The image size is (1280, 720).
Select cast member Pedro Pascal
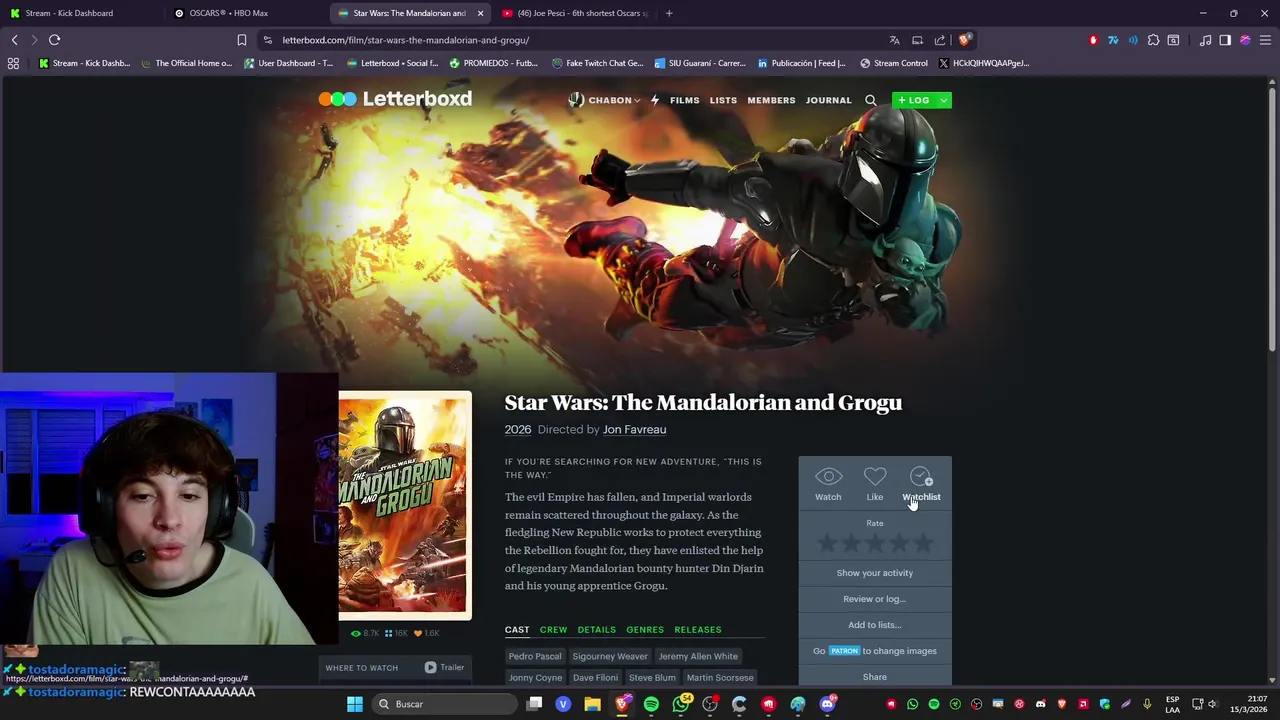coord(535,656)
